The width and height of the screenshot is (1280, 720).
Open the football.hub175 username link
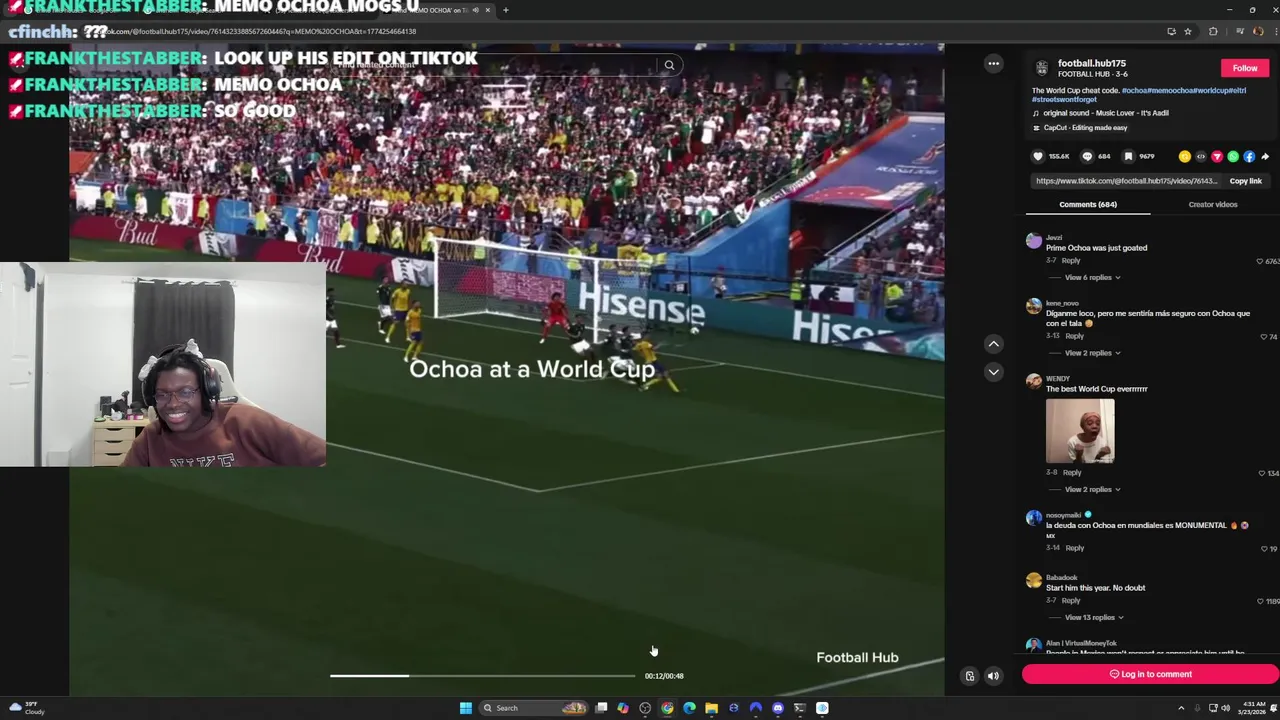[x=1092, y=63]
